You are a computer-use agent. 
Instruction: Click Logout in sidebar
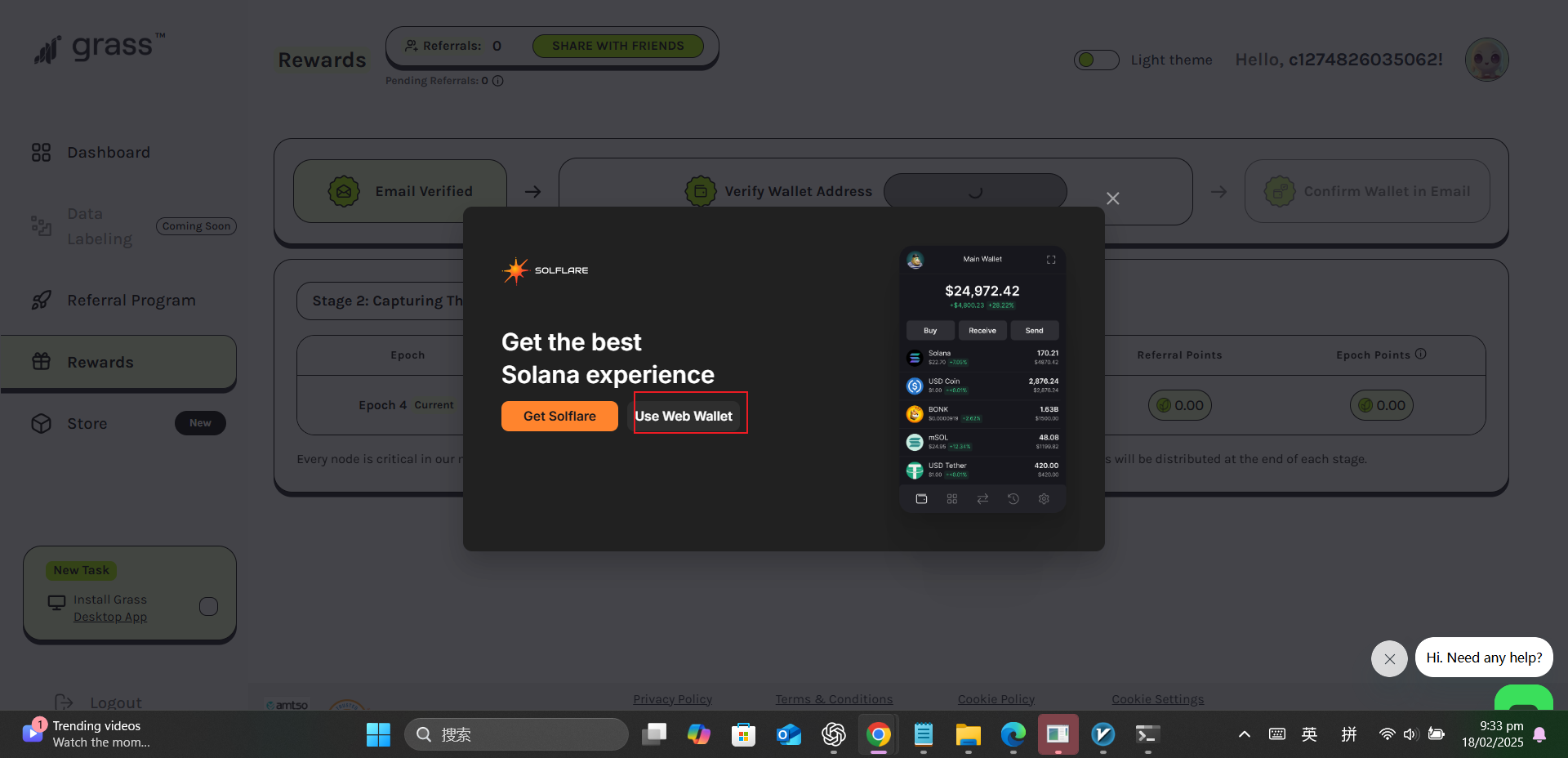(116, 702)
